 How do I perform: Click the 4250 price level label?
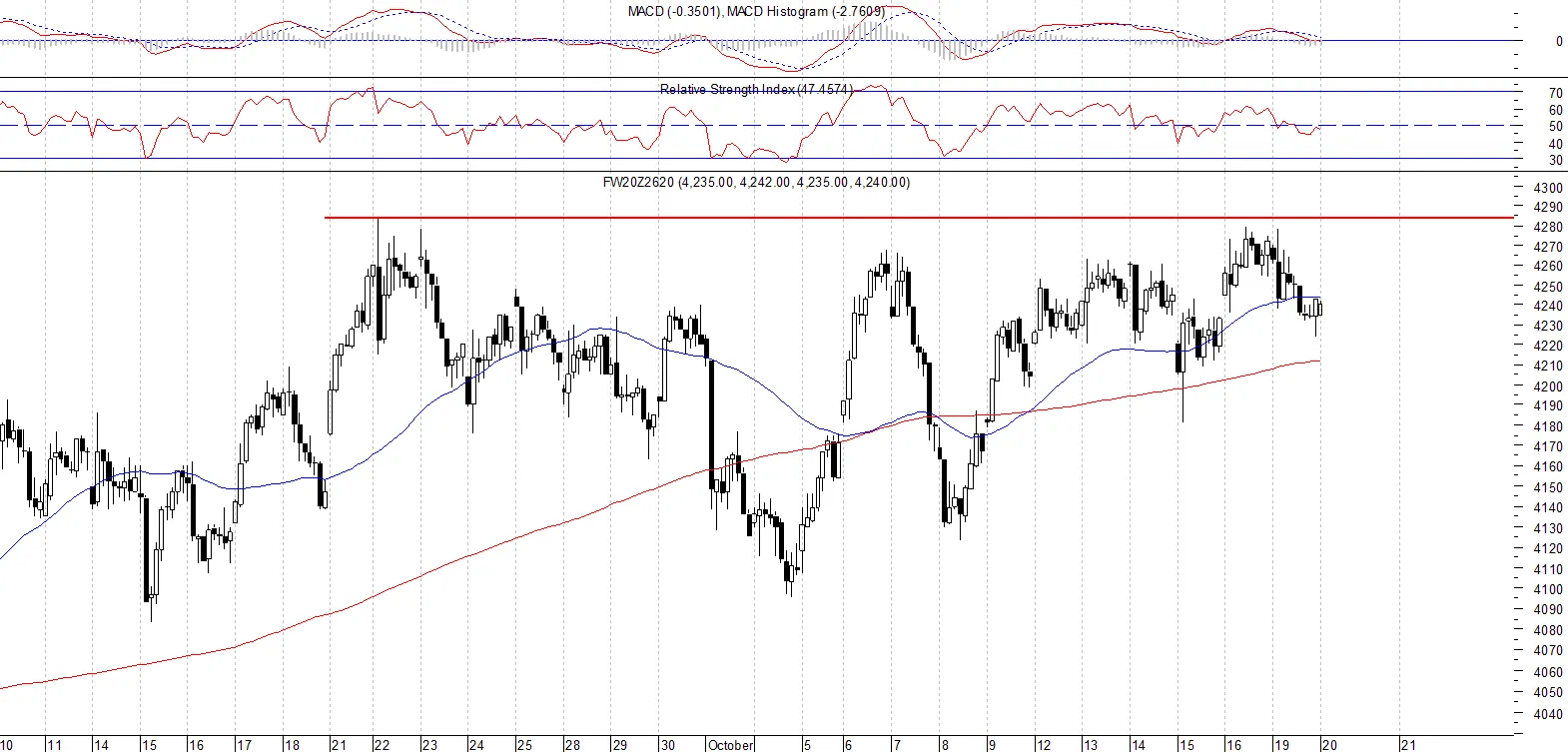click(x=1548, y=287)
